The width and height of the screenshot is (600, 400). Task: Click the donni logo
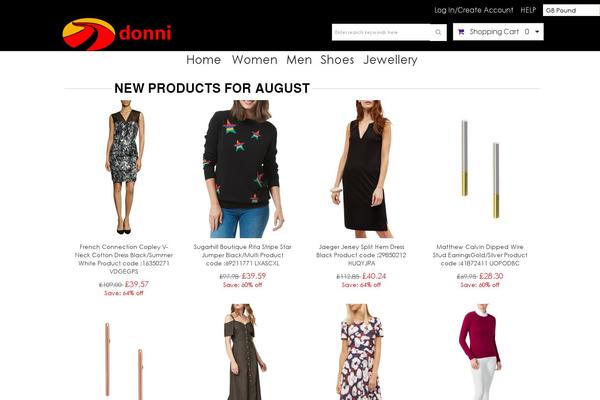click(x=117, y=34)
